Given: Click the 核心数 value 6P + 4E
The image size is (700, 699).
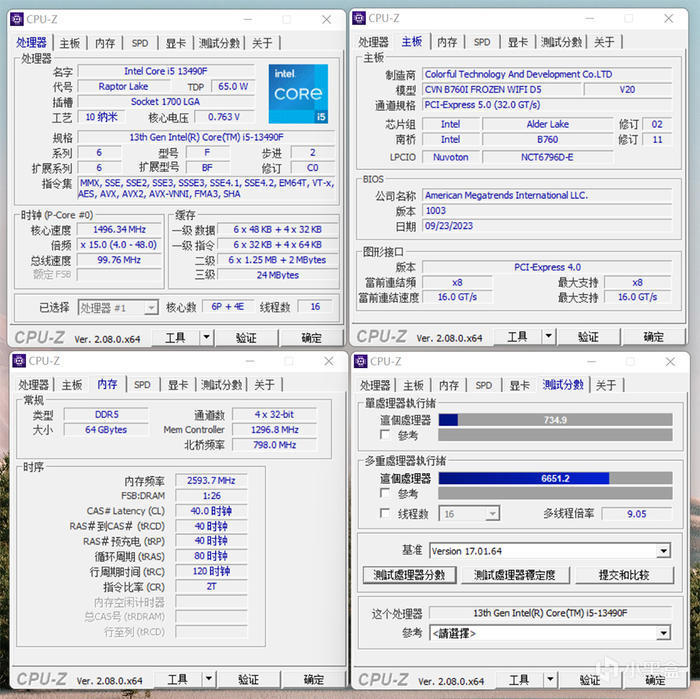Looking at the screenshot, I should [228, 307].
